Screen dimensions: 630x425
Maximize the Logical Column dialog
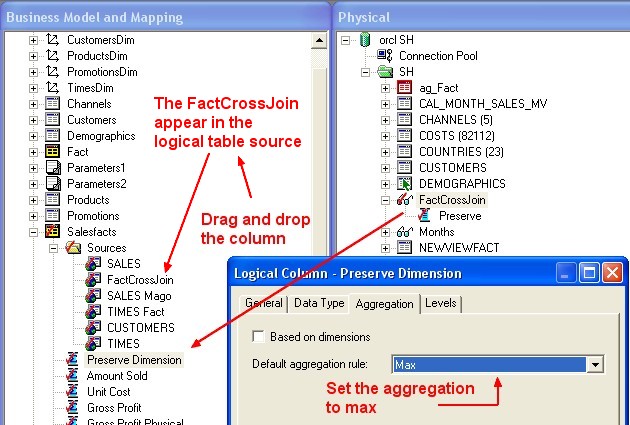point(589,273)
